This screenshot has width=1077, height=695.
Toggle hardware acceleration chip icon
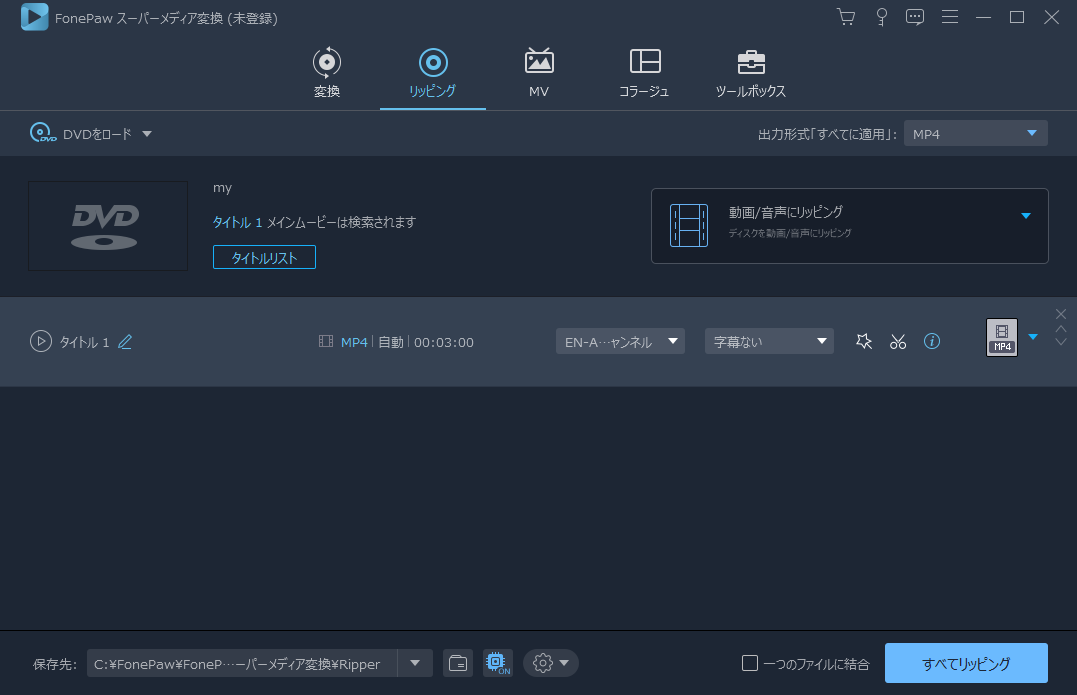pos(497,663)
